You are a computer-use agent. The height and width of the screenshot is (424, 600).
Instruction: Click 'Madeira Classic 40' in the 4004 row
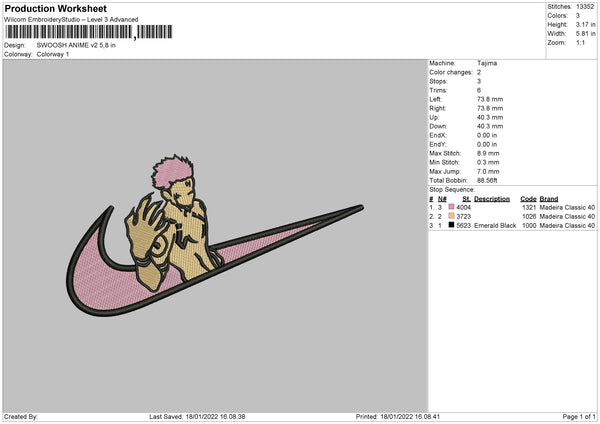coord(567,207)
